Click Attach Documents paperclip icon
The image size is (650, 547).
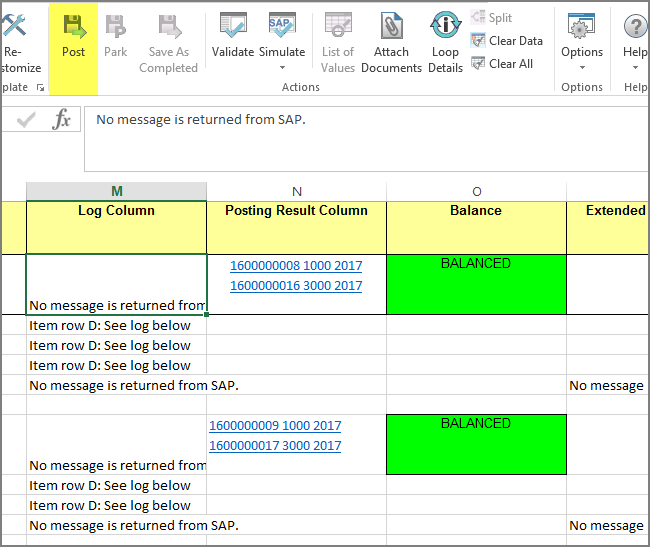pos(391,26)
